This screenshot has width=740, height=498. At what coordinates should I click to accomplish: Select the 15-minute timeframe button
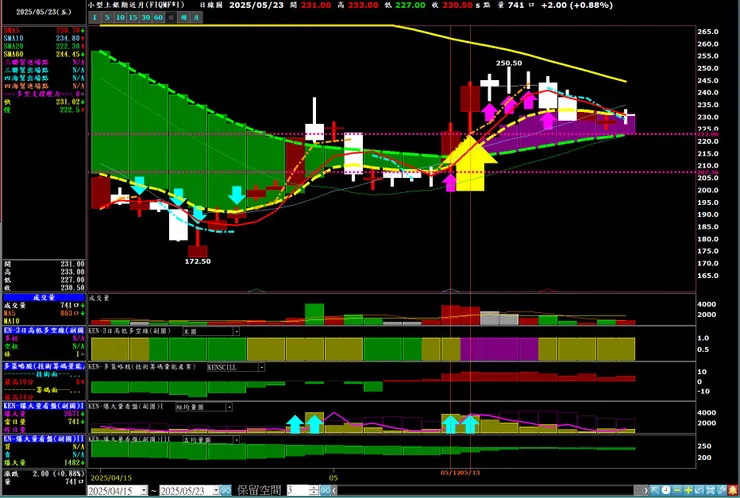click(x=133, y=17)
